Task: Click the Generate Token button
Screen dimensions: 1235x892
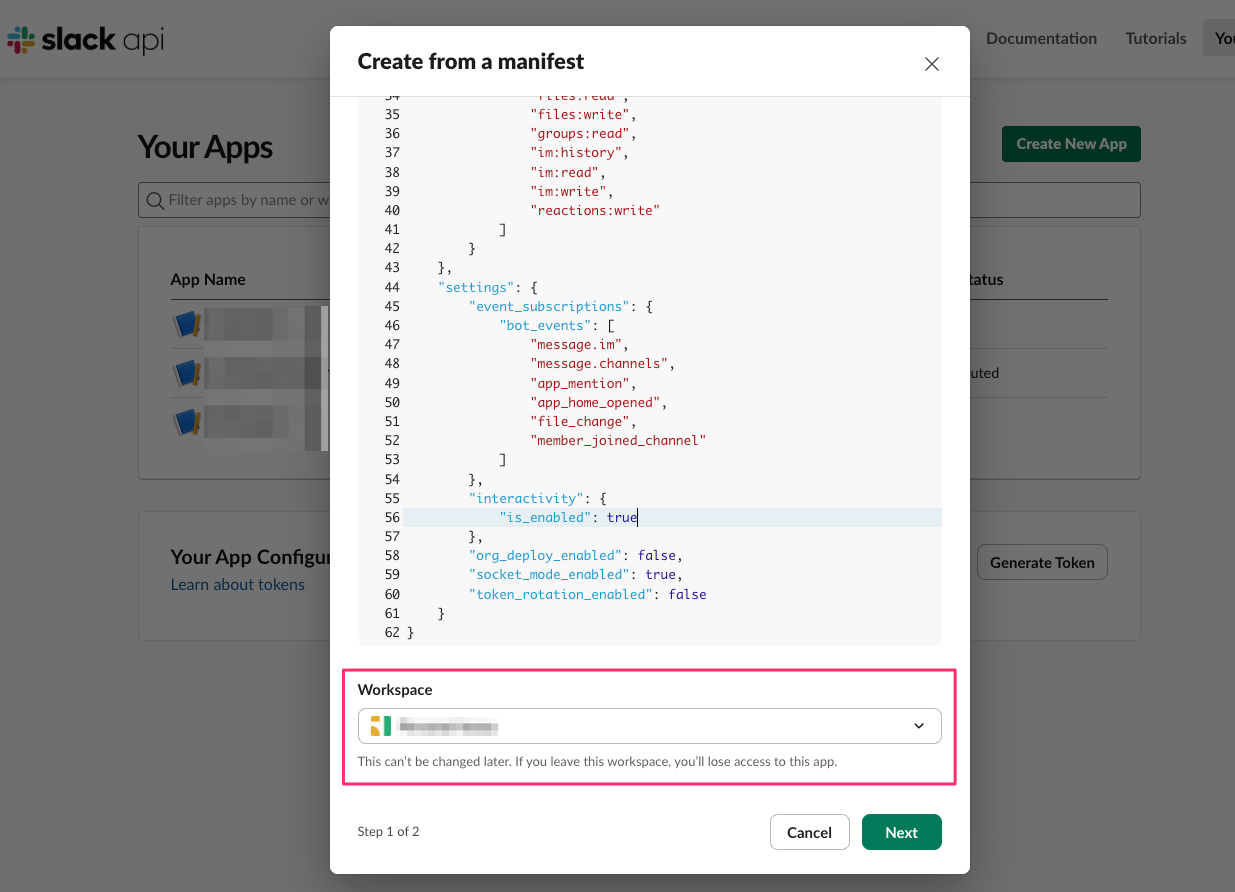Action: coord(1042,562)
